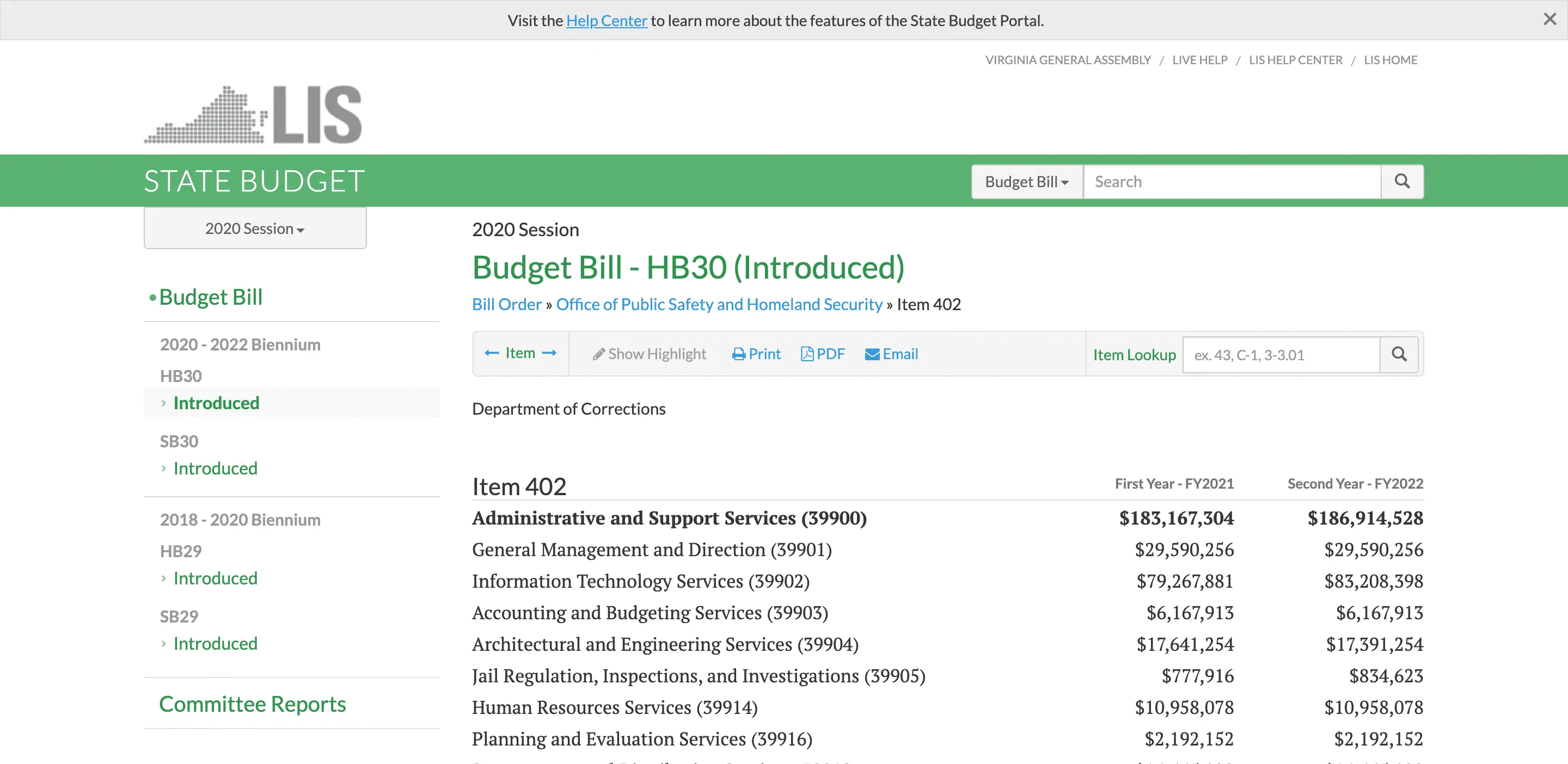Open SB30 Introduced in sidebar
Image resolution: width=1568 pixels, height=764 pixels.
click(215, 469)
